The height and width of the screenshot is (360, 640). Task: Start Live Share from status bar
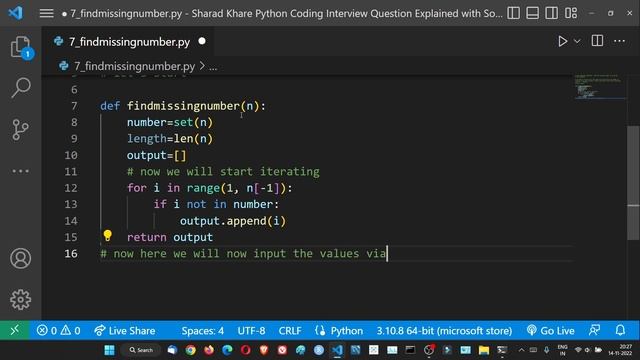[124, 331]
